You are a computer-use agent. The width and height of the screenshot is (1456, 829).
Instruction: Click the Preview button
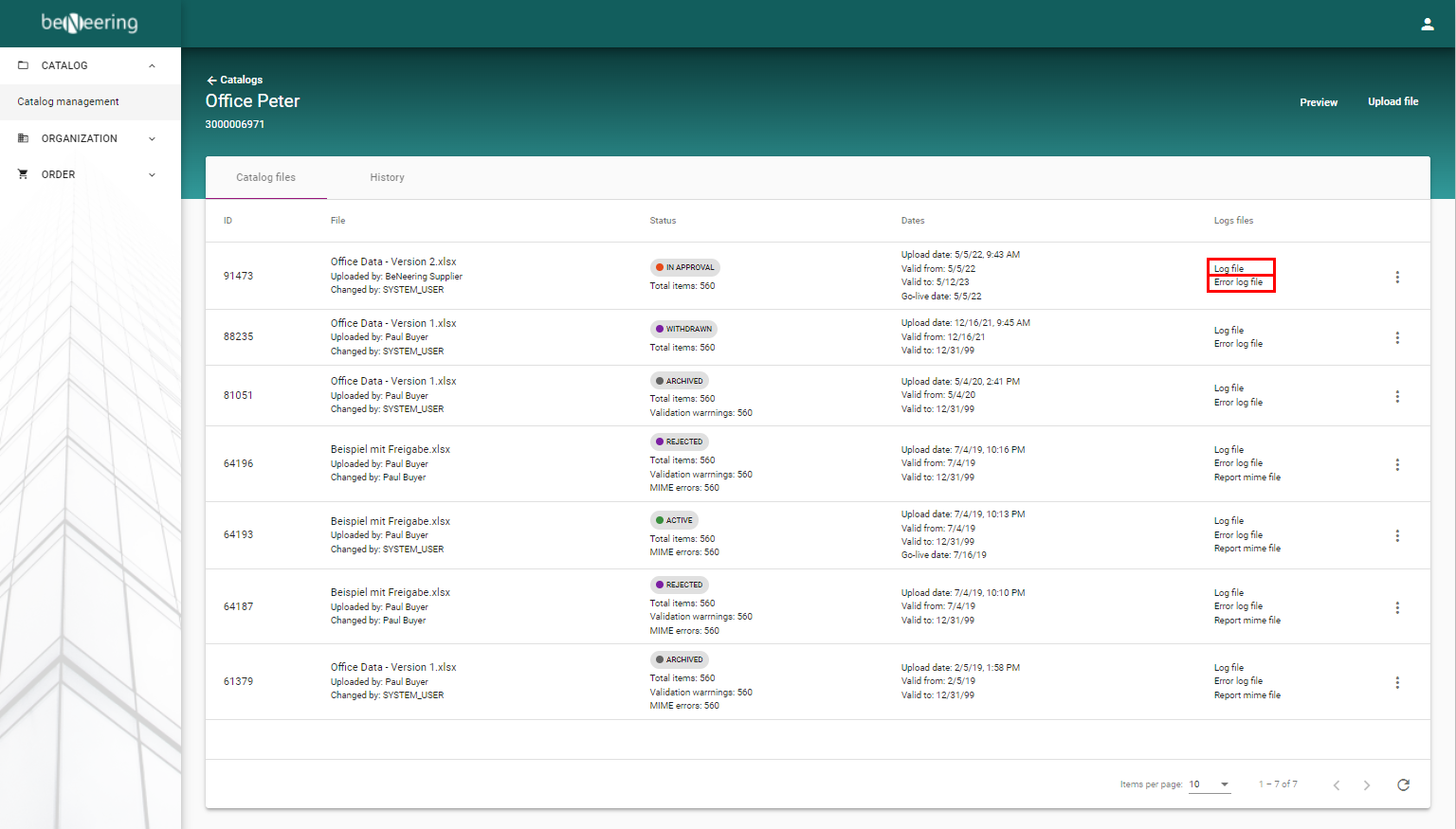click(x=1319, y=101)
